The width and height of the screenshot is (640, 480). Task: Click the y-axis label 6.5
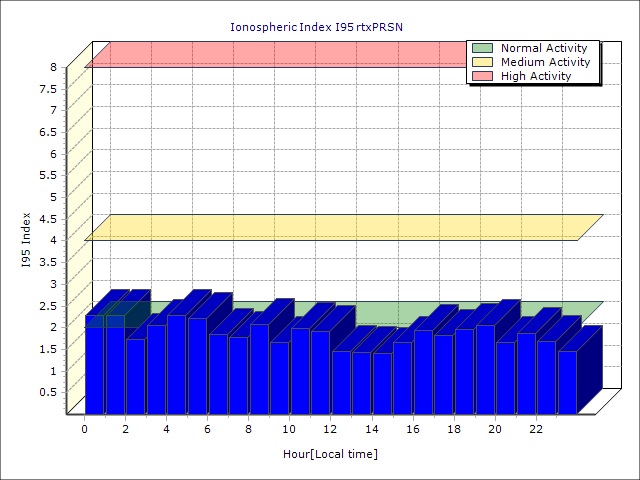(49, 132)
